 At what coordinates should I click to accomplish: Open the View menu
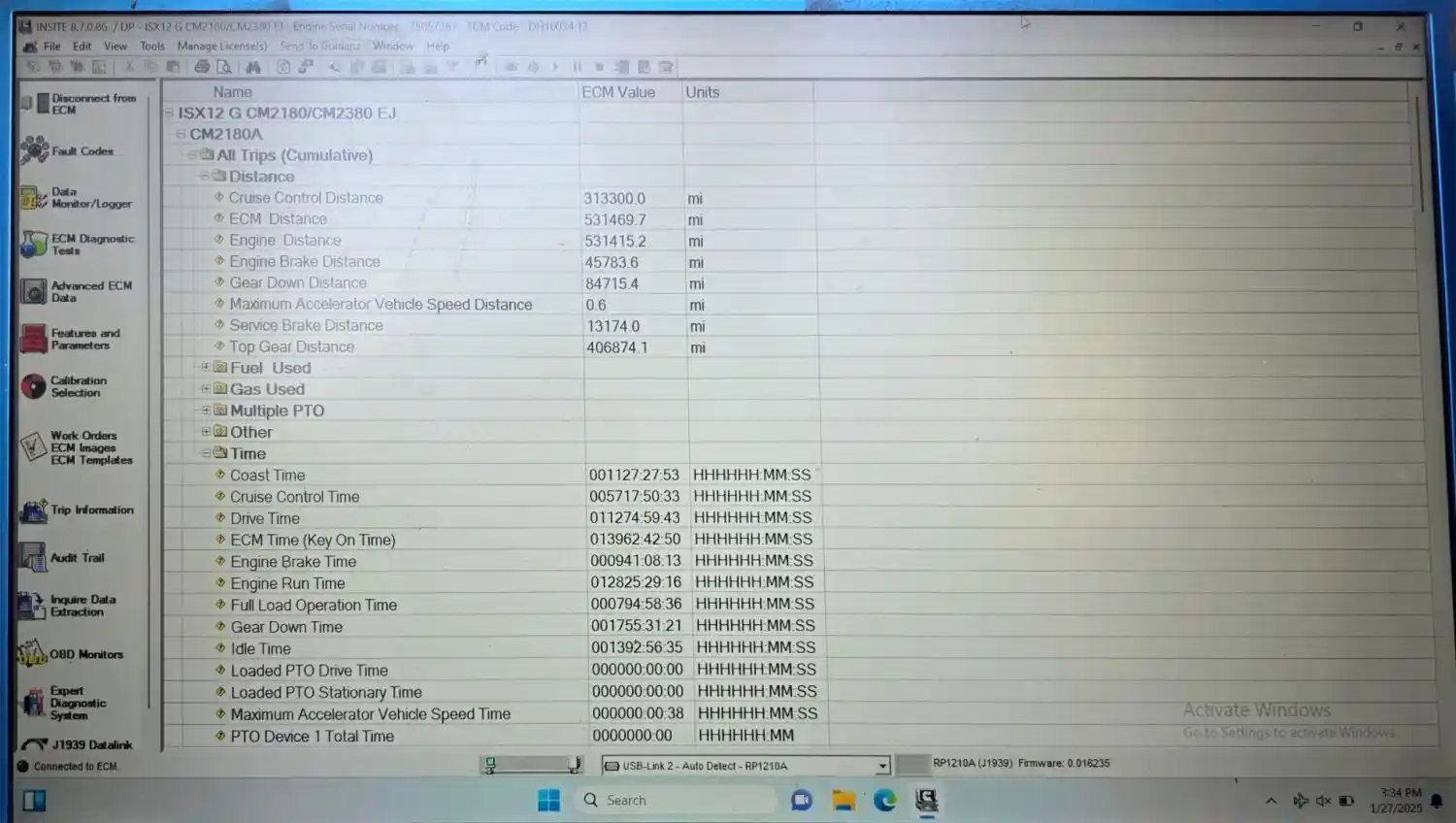tap(116, 46)
